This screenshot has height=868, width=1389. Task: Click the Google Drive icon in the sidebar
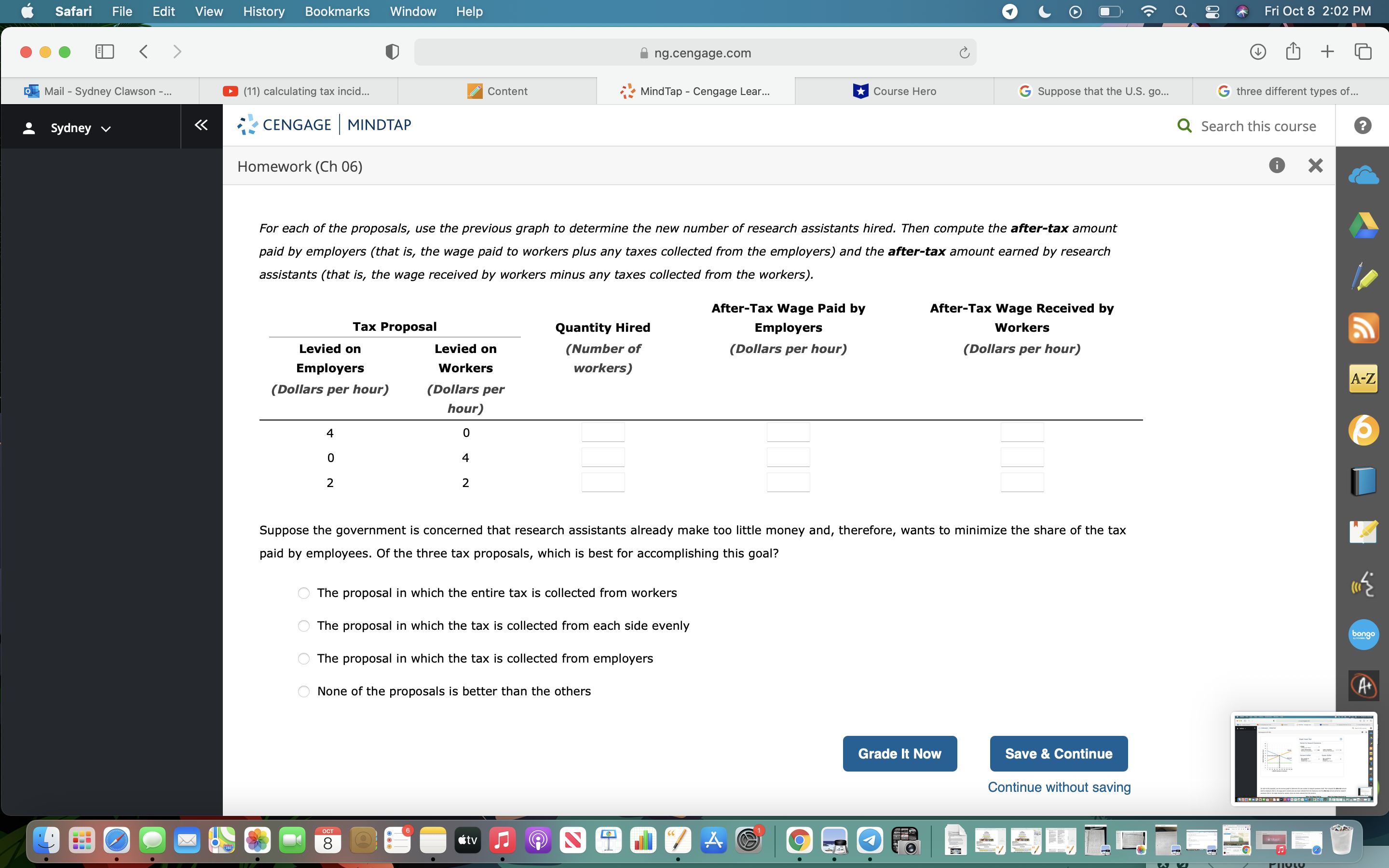tap(1363, 225)
